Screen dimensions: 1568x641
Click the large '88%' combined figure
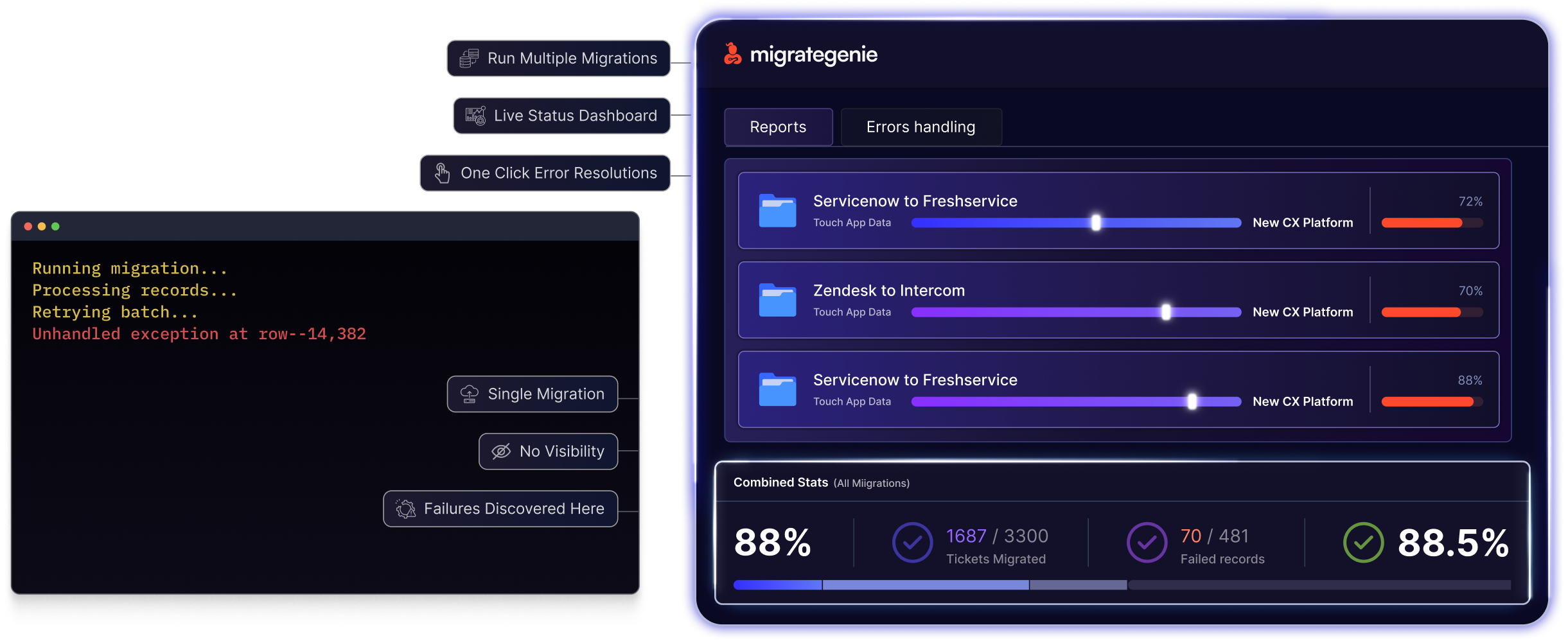(x=772, y=543)
